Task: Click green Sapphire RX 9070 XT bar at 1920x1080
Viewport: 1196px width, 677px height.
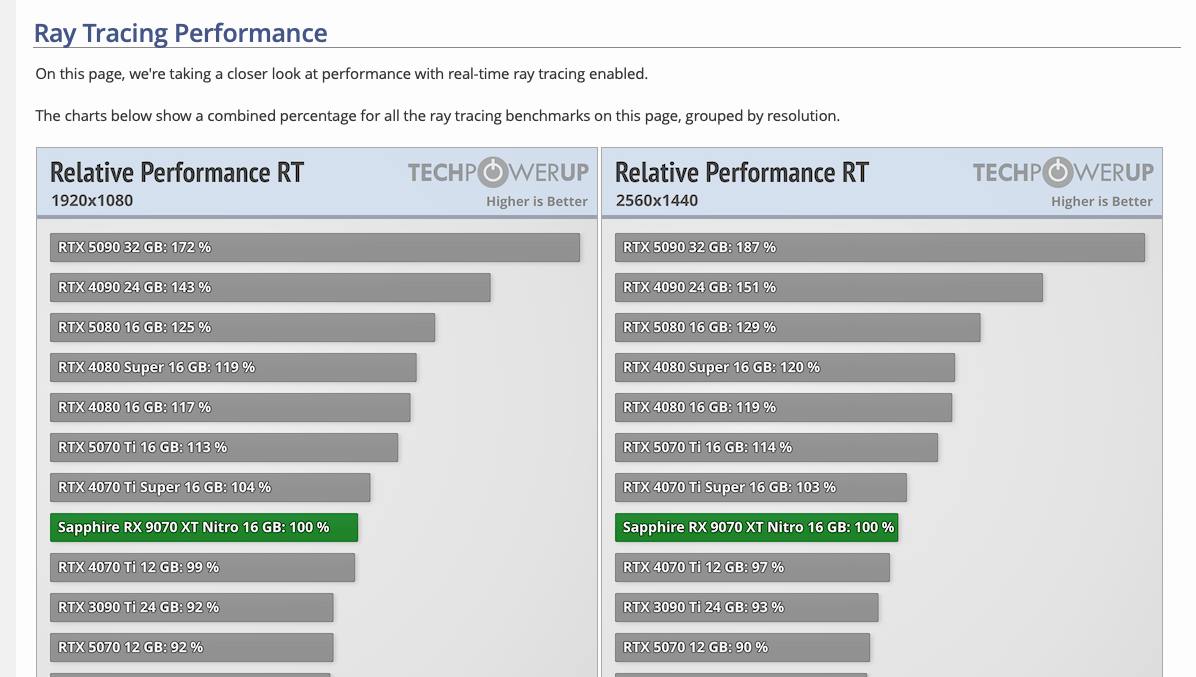Action: click(204, 528)
